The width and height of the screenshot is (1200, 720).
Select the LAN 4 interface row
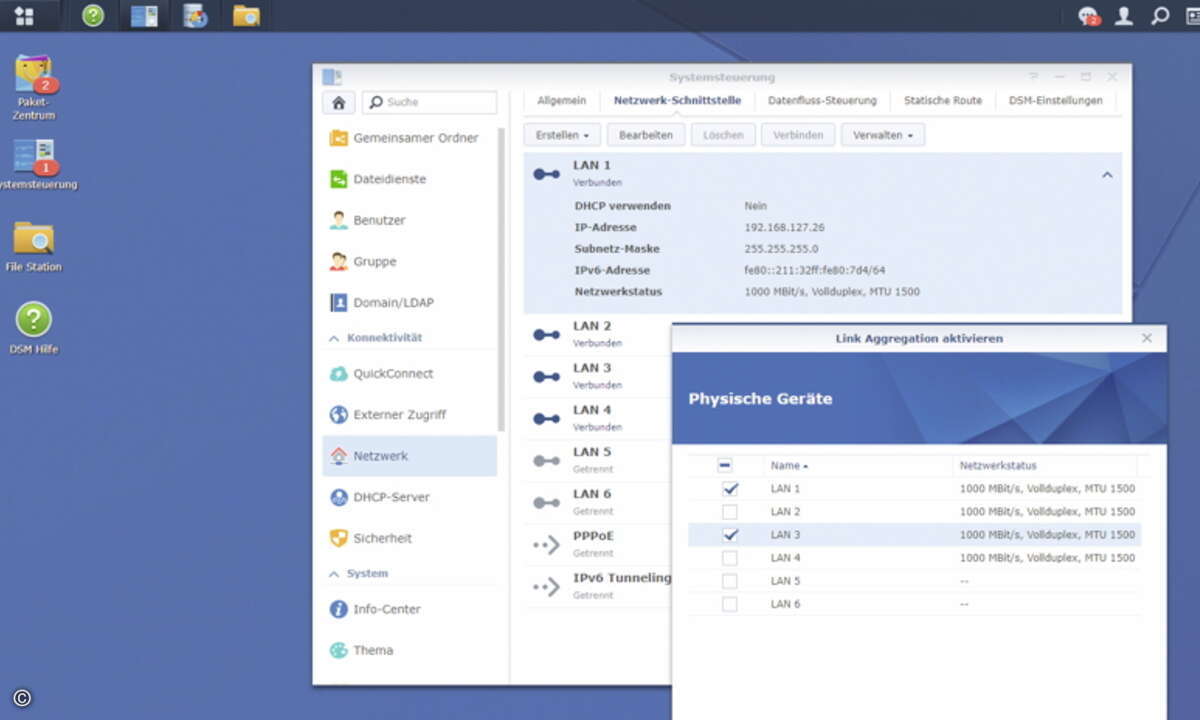coord(597,418)
